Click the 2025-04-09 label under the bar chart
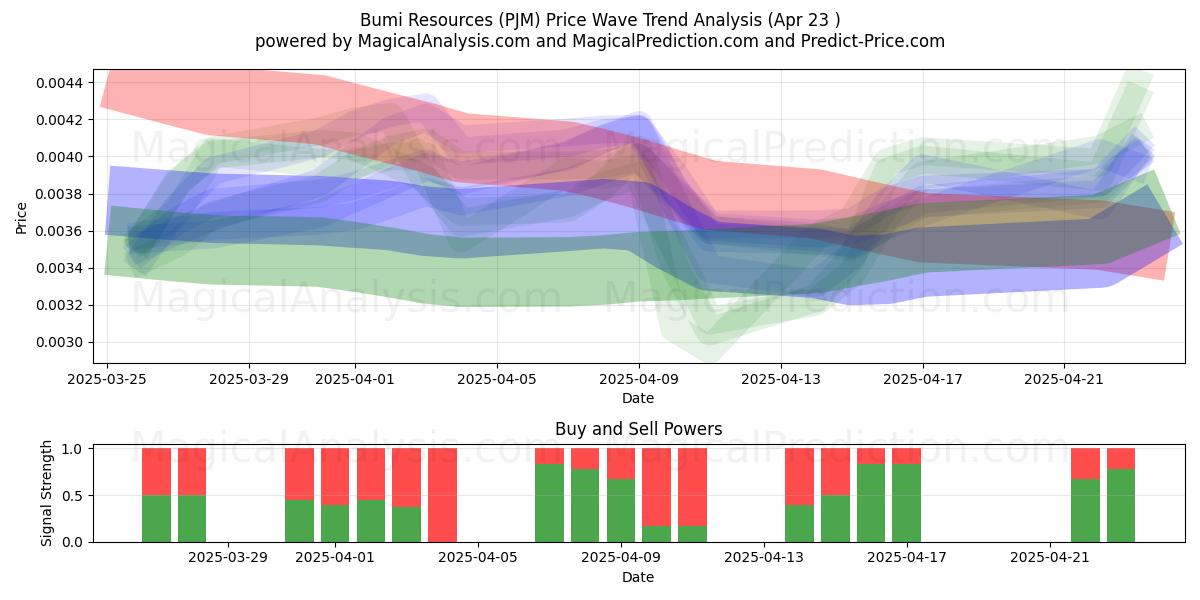Viewport: 1200px width, 600px height. tap(622, 558)
